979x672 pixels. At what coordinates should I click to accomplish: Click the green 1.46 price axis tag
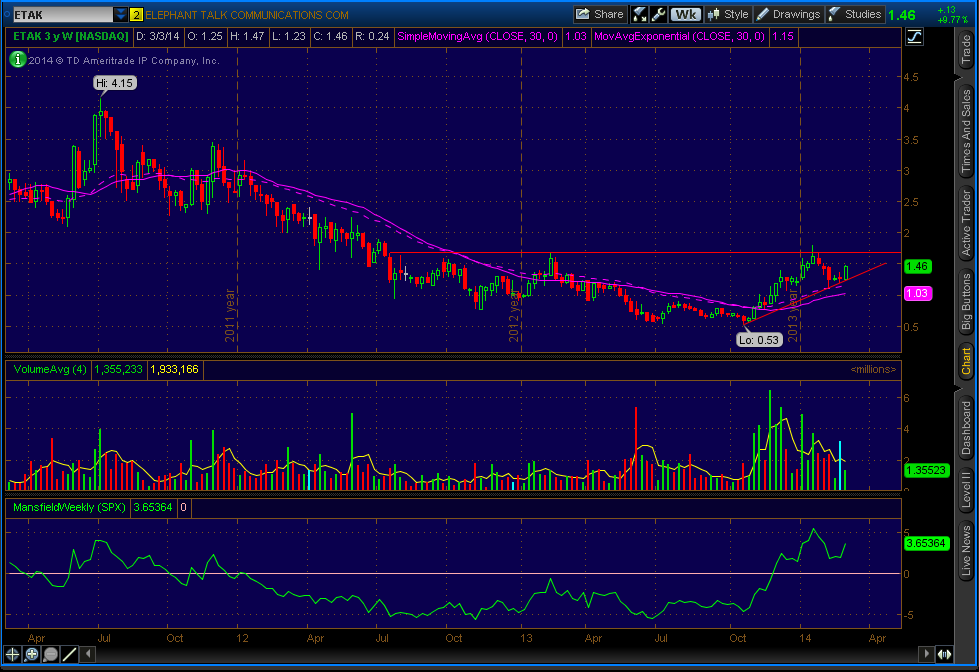917,266
